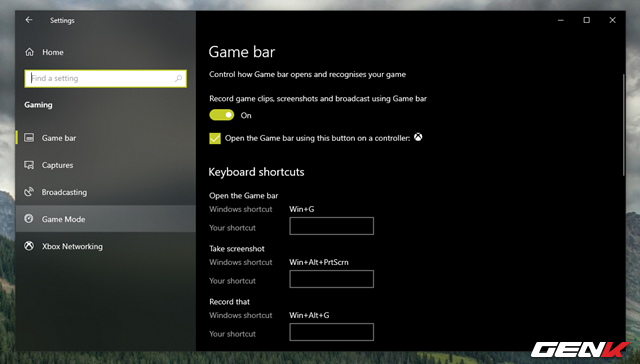This screenshot has height=364, width=640.
Task: Turn off the Record game clips toggle
Action: [222, 115]
